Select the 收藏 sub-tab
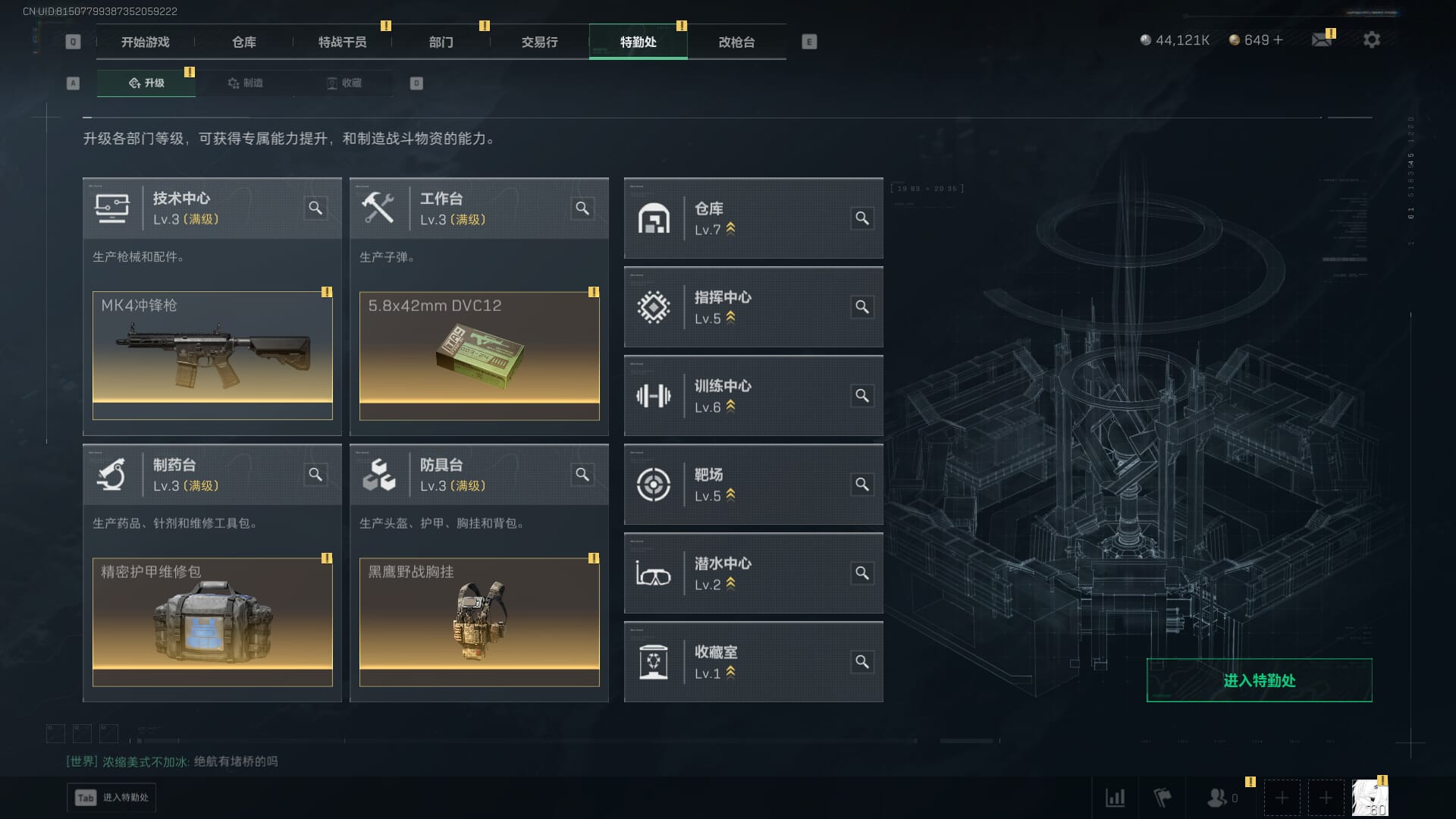 tap(344, 83)
